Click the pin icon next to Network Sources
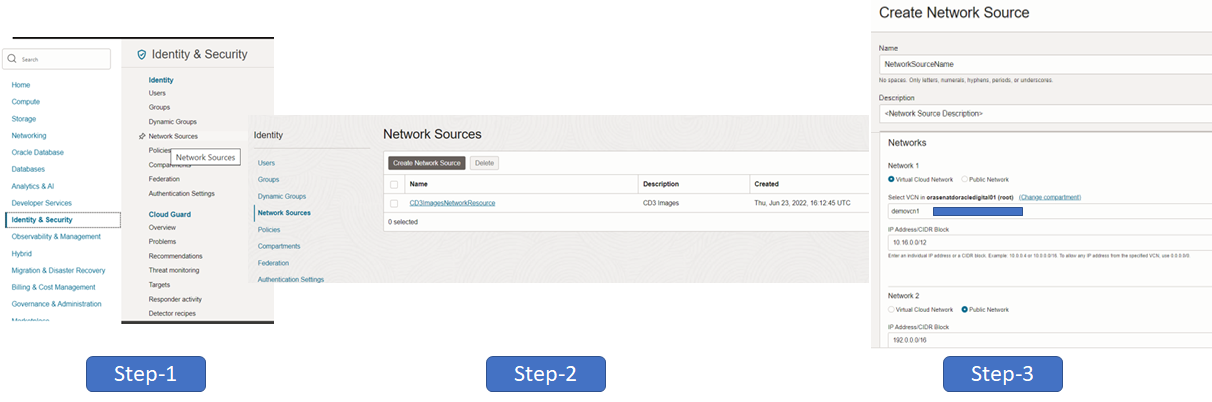Image resolution: width=1212 pixels, height=402 pixels. [142, 136]
